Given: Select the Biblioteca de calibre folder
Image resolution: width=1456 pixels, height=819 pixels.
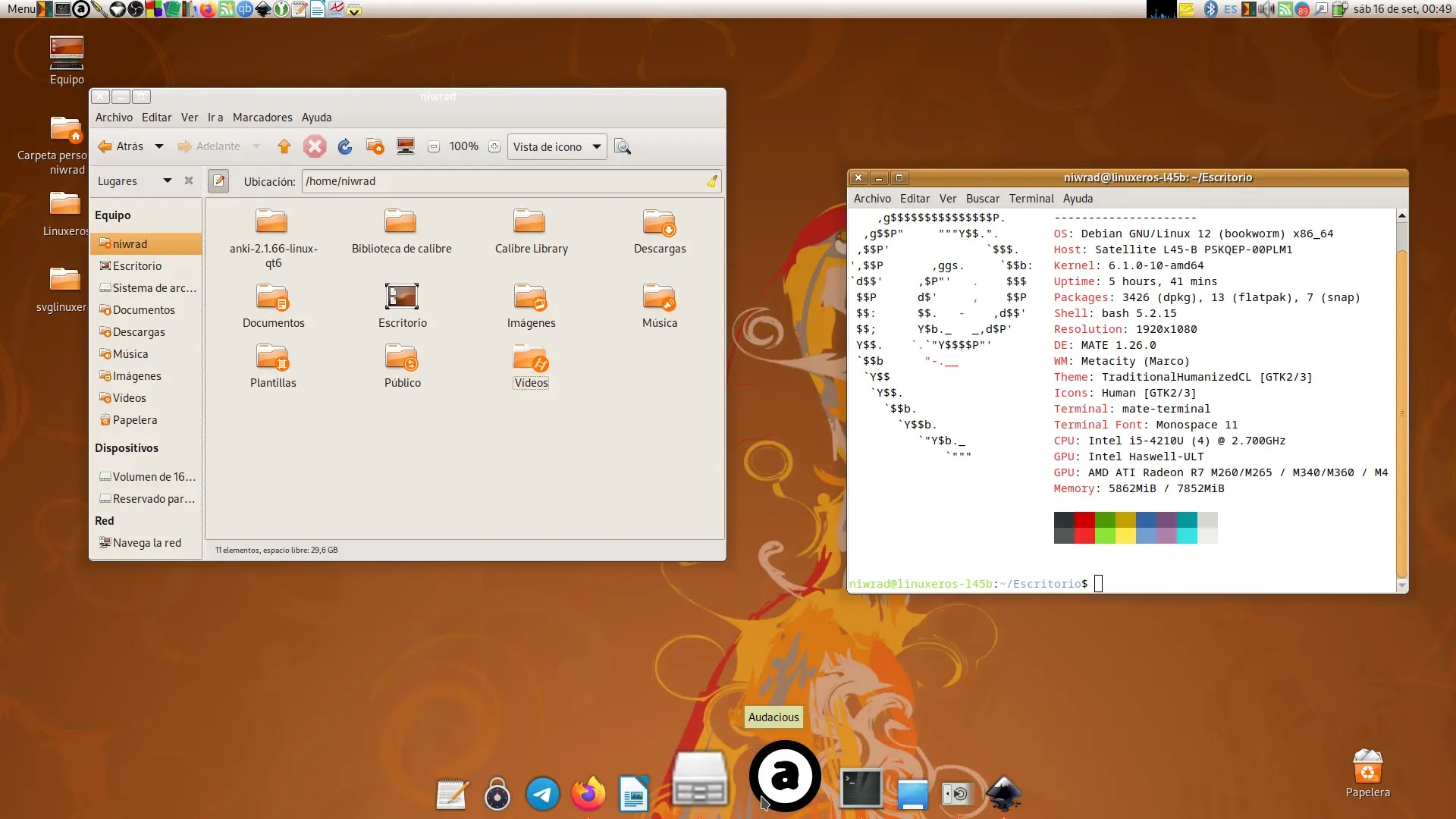Looking at the screenshot, I should pos(400,222).
